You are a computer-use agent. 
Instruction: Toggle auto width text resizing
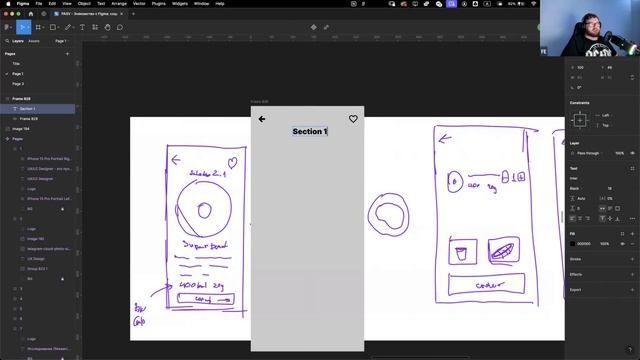pos(602,208)
